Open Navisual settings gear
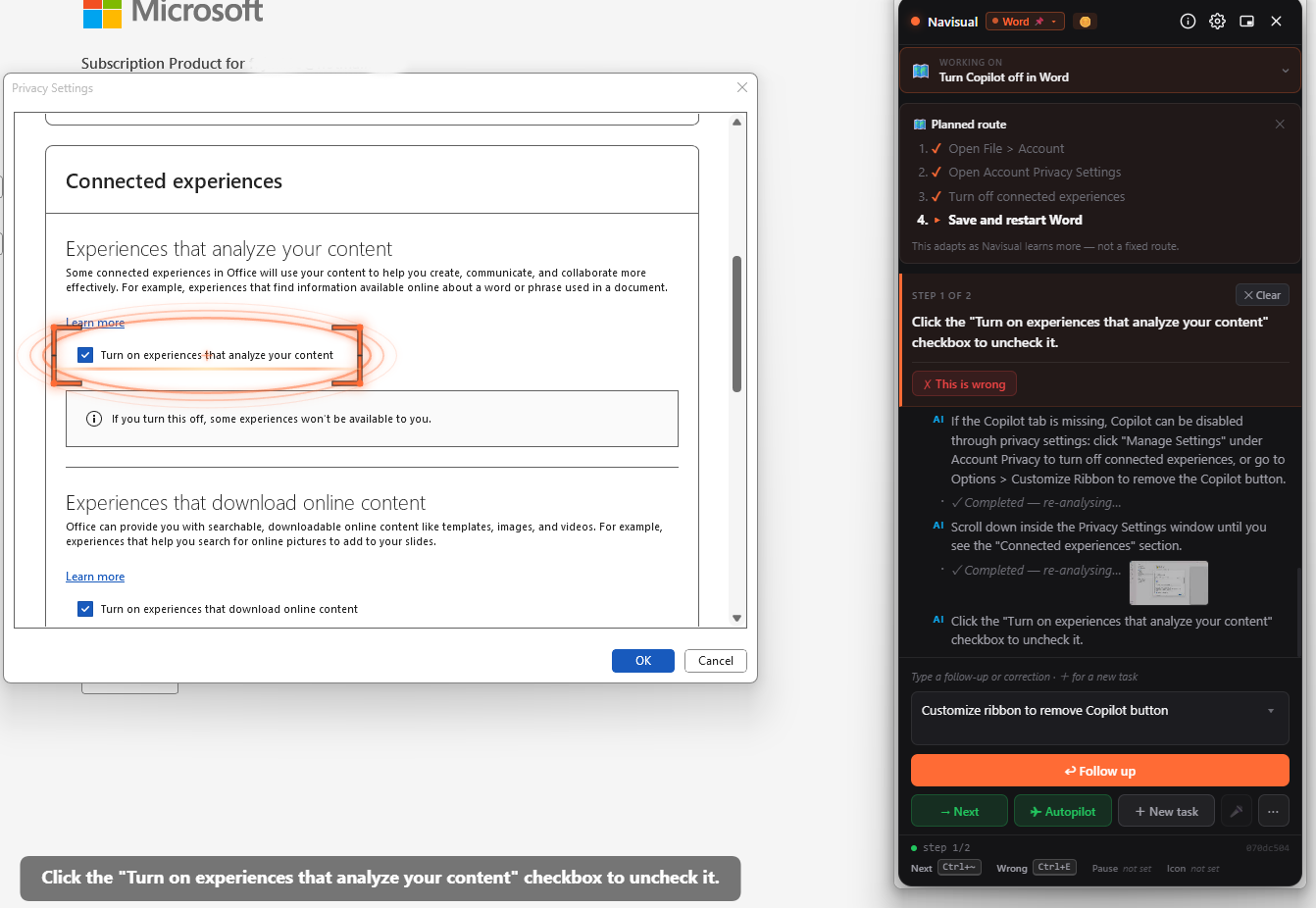Image resolution: width=1316 pixels, height=908 pixels. 1217,21
